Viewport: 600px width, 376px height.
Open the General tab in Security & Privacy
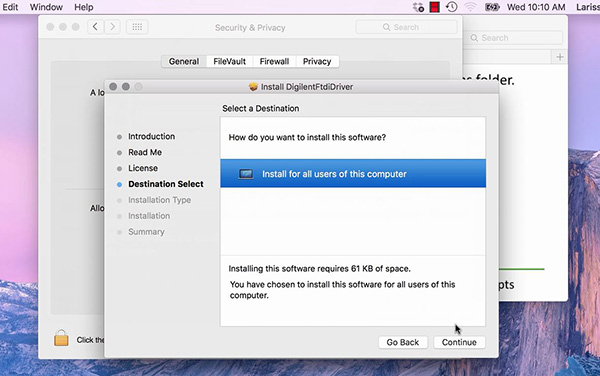184,61
